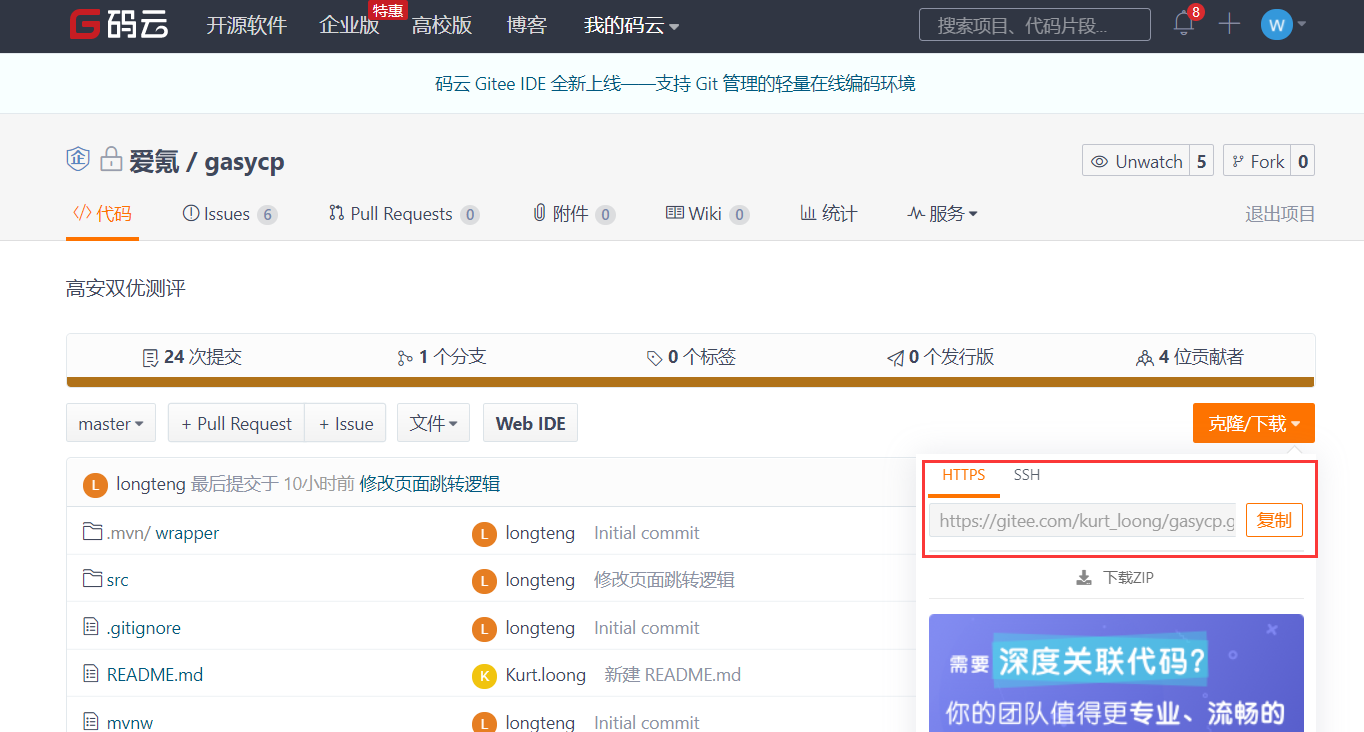Go to 企业版 in top navigation
1364x732 pixels.
pos(349,26)
